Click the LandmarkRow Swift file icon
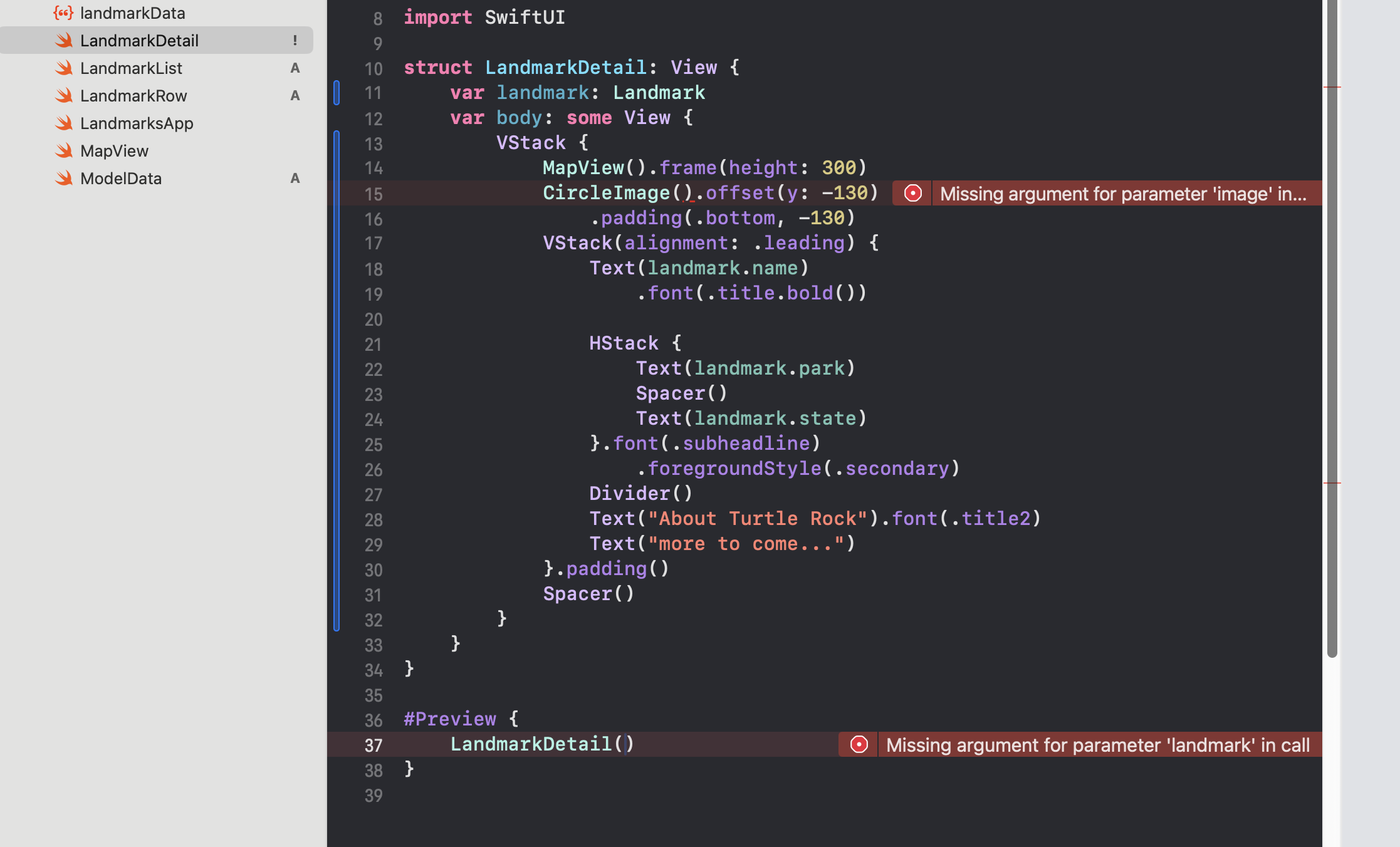 (63, 96)
